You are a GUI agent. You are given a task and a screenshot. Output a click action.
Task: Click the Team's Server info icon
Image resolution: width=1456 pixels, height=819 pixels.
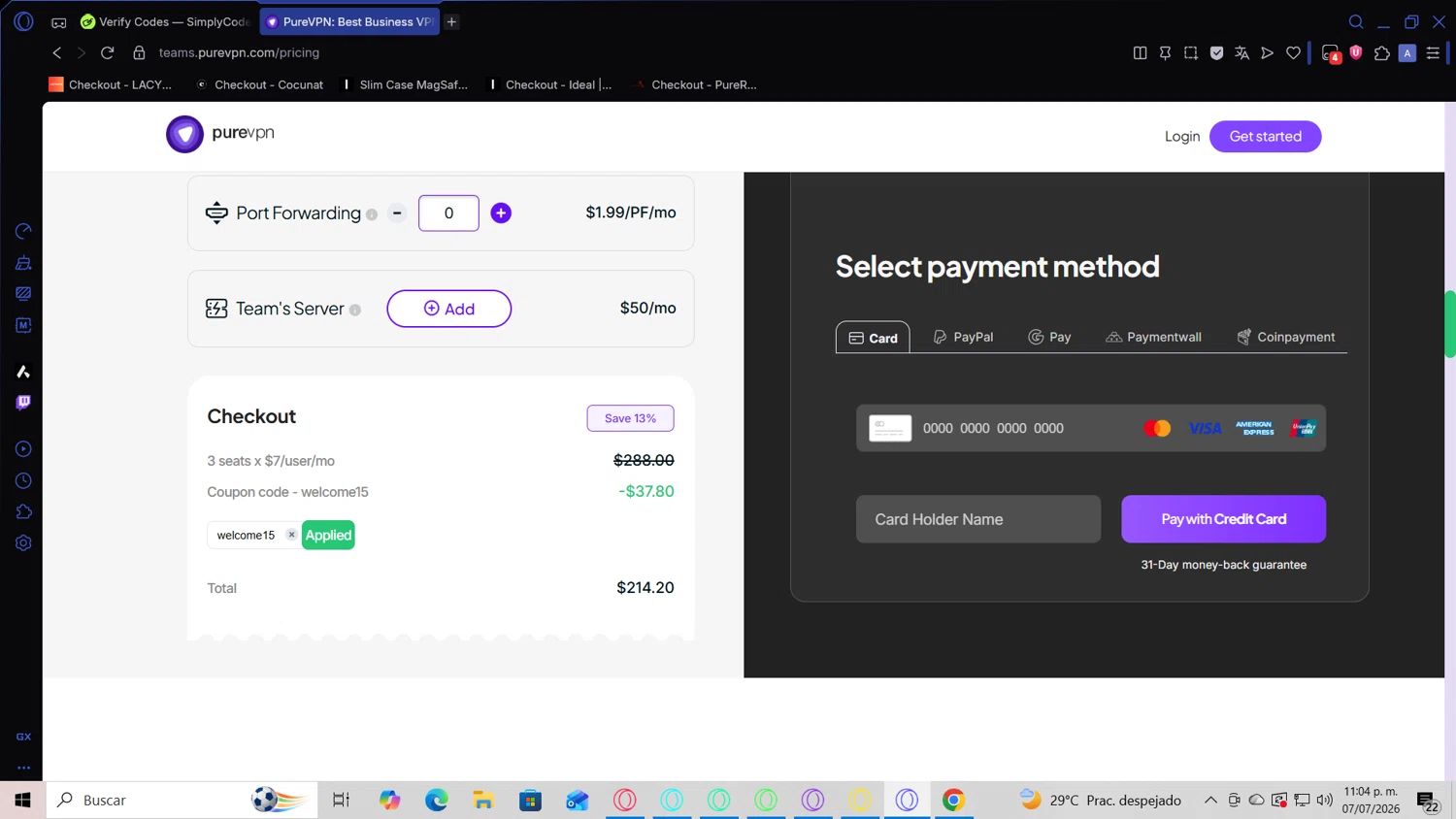355,310
